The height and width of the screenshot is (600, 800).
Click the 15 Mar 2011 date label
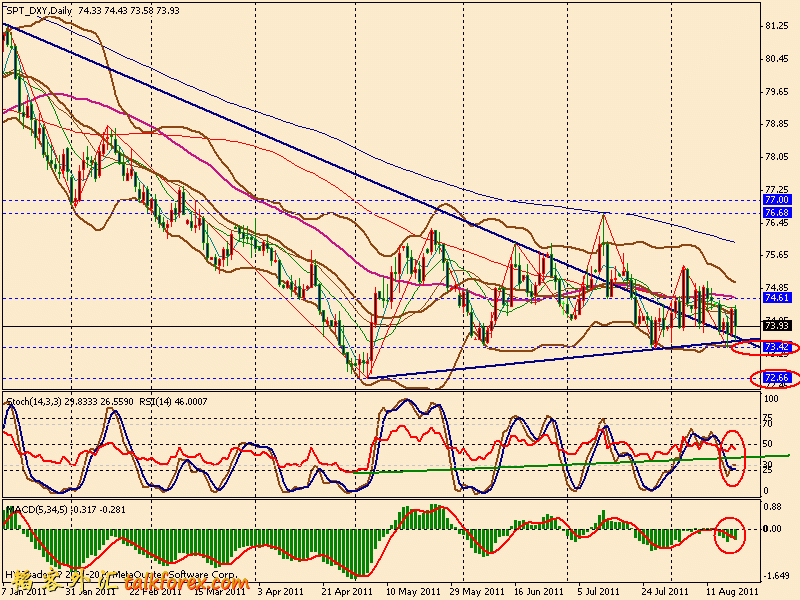[220, 592]
